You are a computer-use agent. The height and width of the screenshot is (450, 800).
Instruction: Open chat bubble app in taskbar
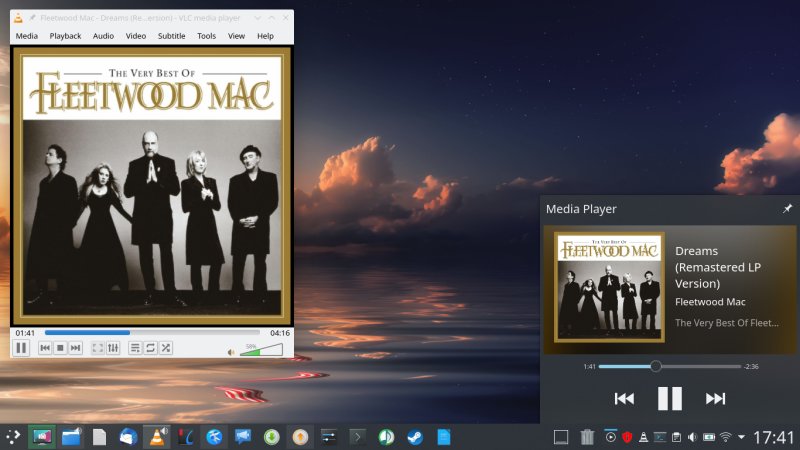(x=243, y=437)
